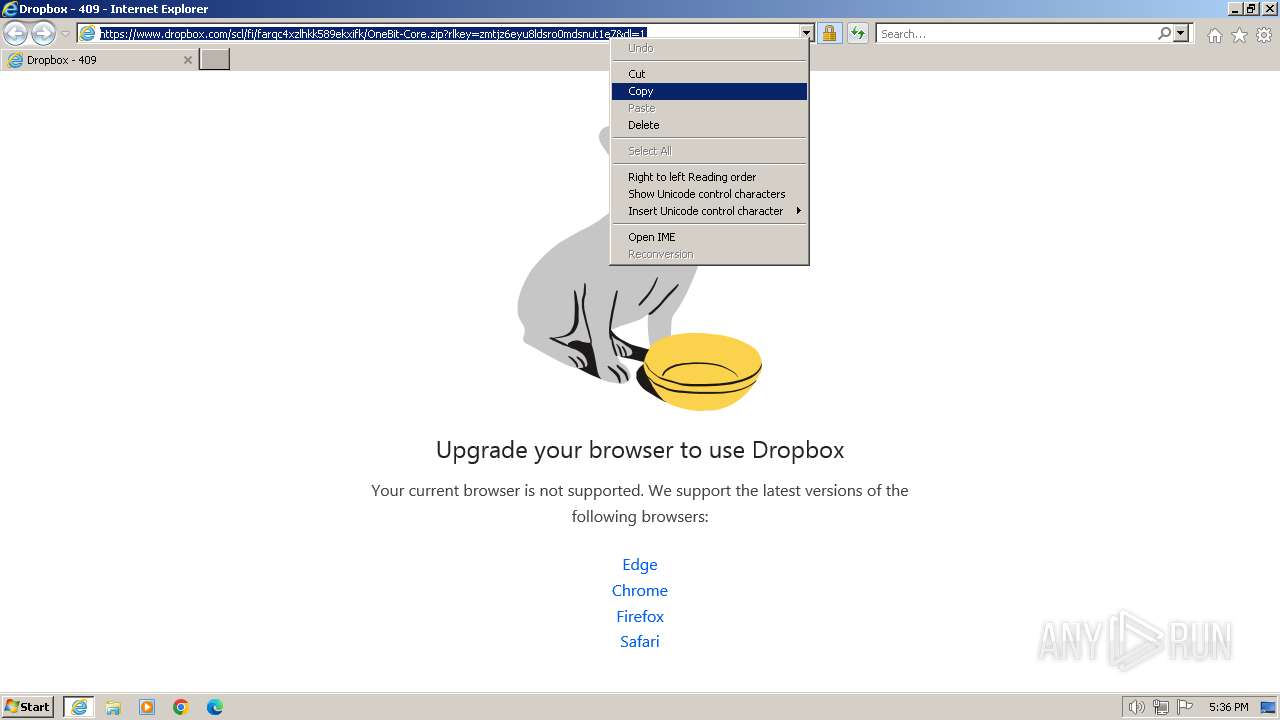Screen dimensions: 1280x720
Task: Open the volume speaker tray icon
Action: click(1136, 707)
